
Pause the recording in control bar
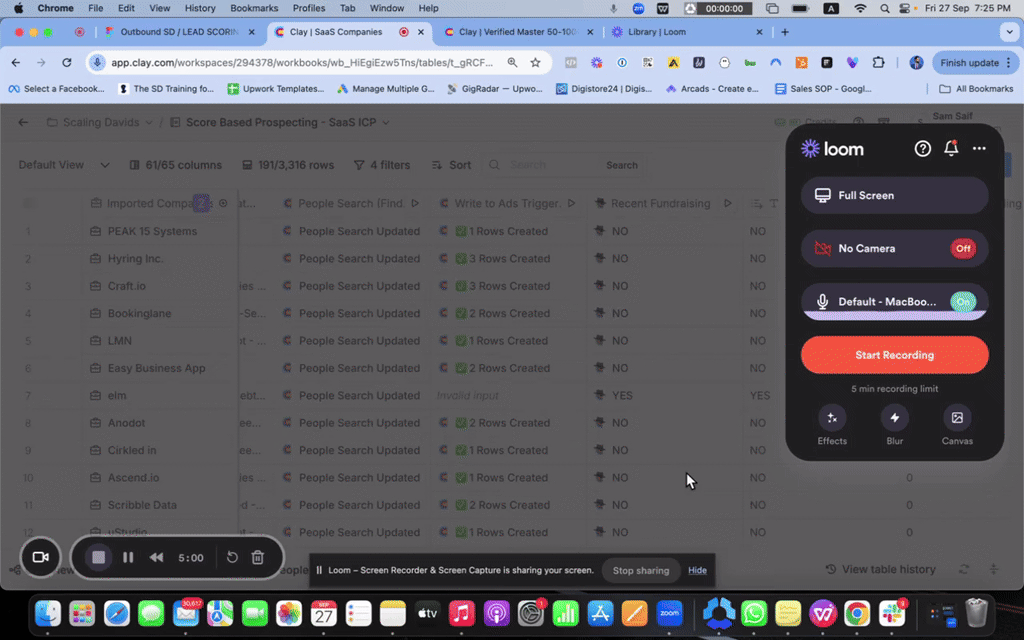[x=128, y=557]
